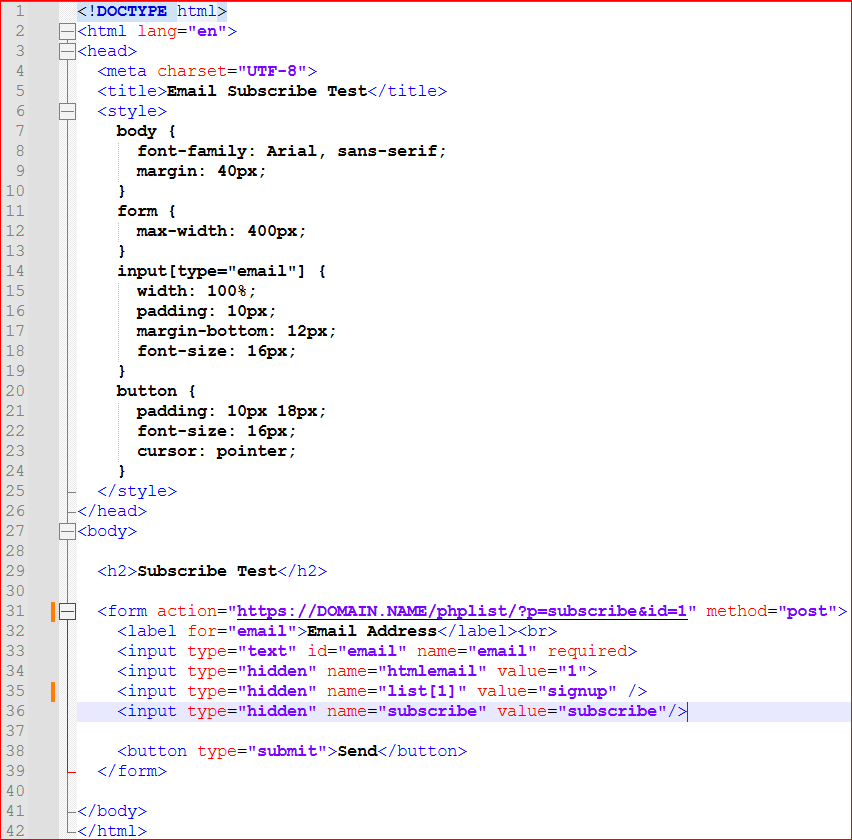This screenshot has height=840, width=852.
Task: Click the Send button text in code
Action: point(357,751)
